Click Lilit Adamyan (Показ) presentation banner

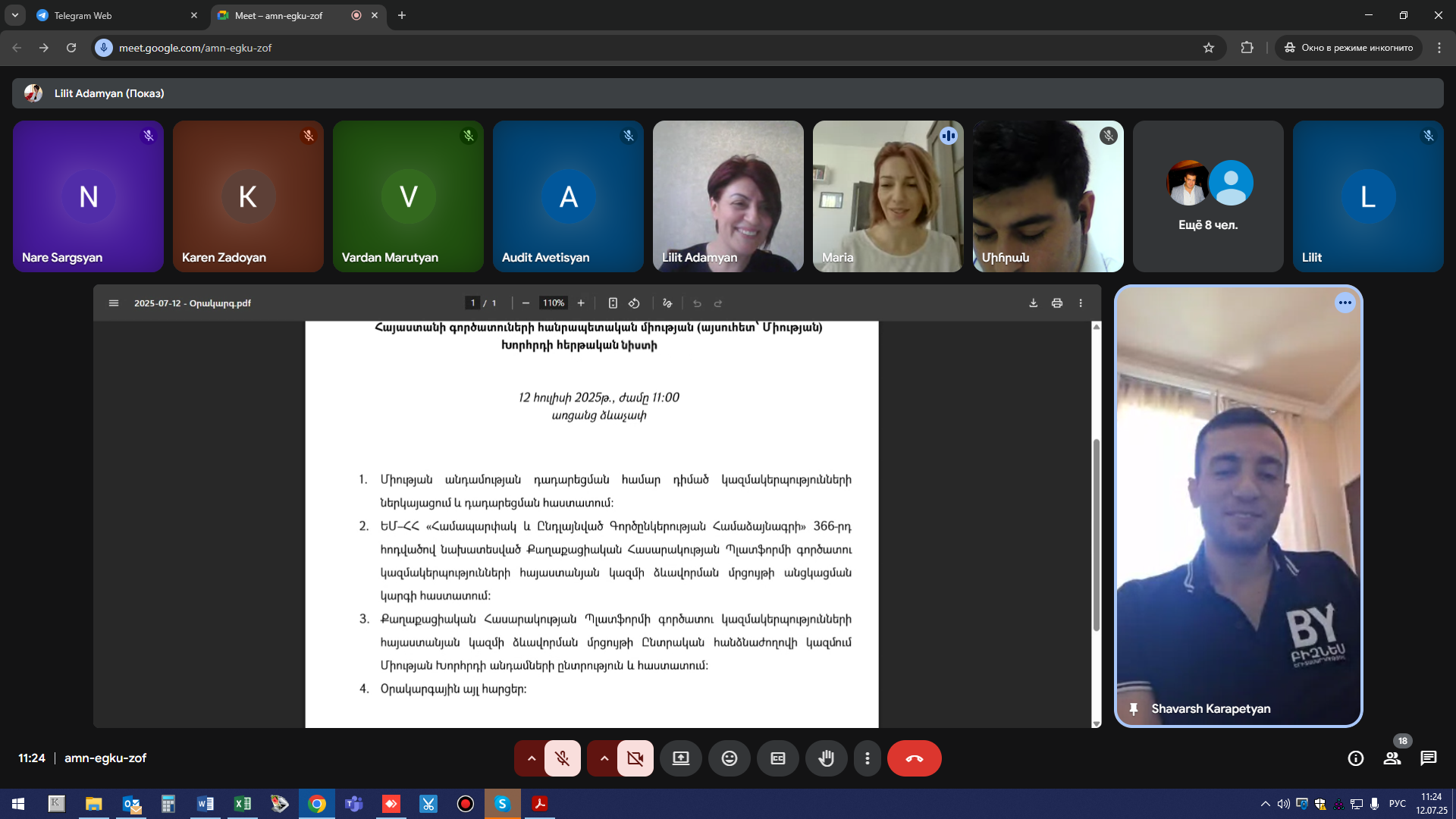tap(727, 93)
